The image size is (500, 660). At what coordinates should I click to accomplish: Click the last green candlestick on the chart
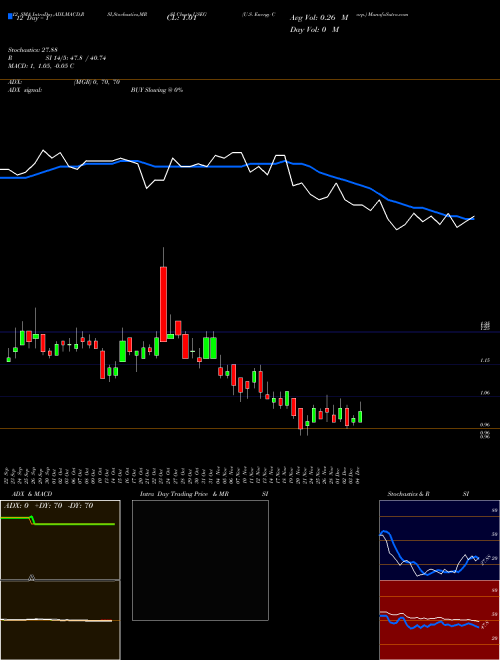point(360,417)
